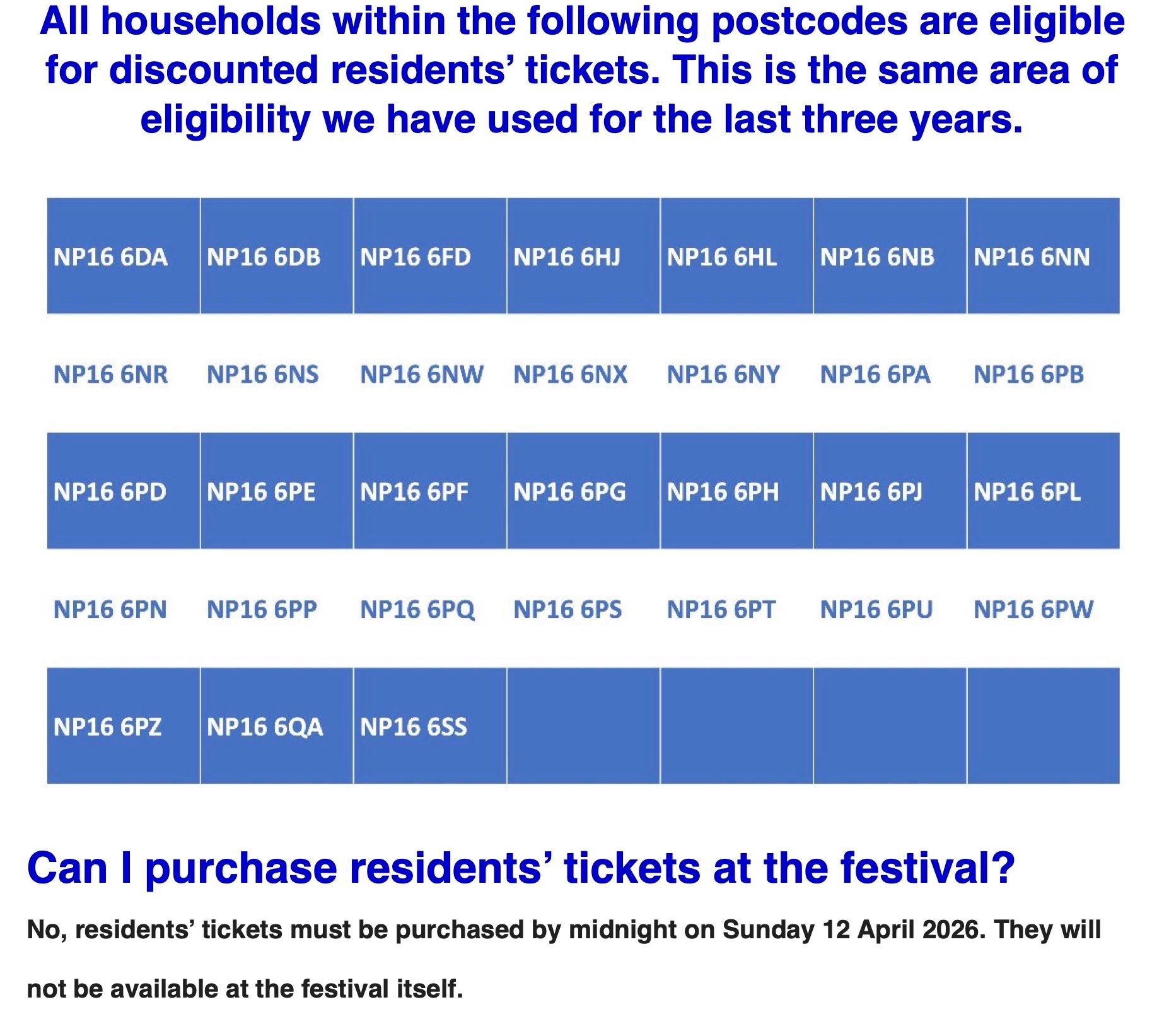
Task: Select the NP16 6HJ postcode cell
Action: [567, 257]
